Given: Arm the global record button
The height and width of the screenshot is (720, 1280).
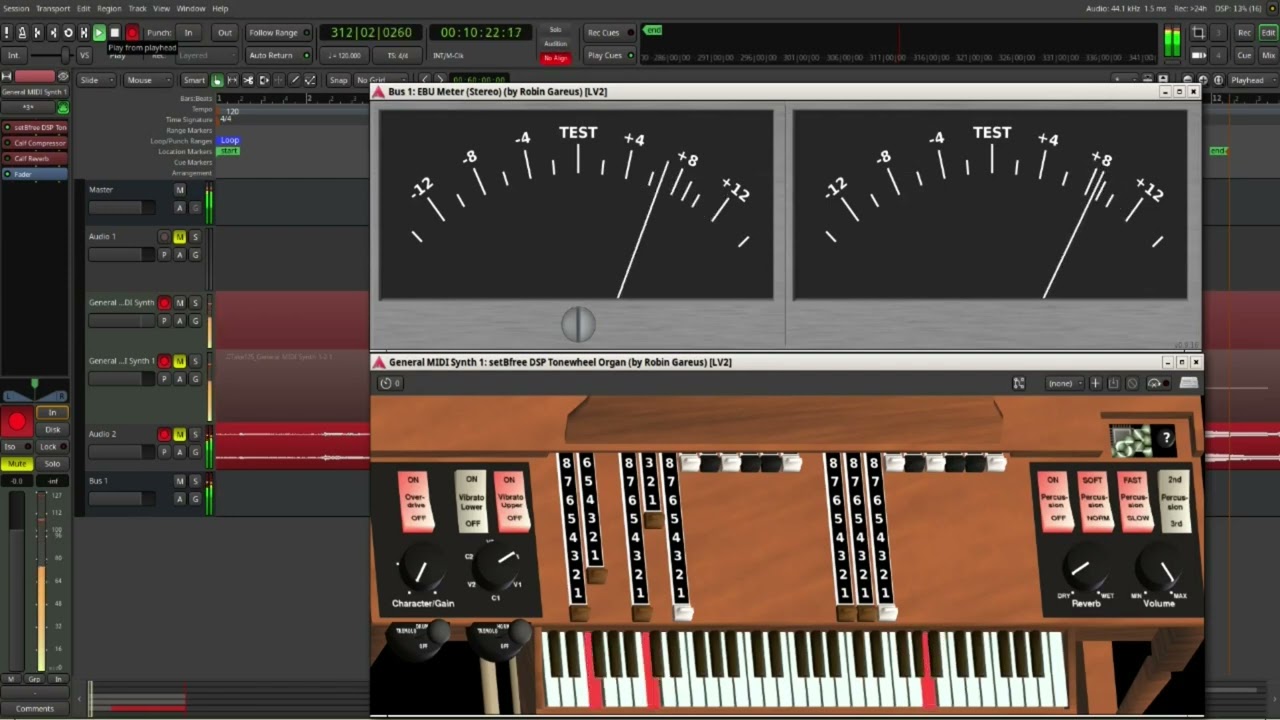Looking at the screenshot, I should point(131,33).
